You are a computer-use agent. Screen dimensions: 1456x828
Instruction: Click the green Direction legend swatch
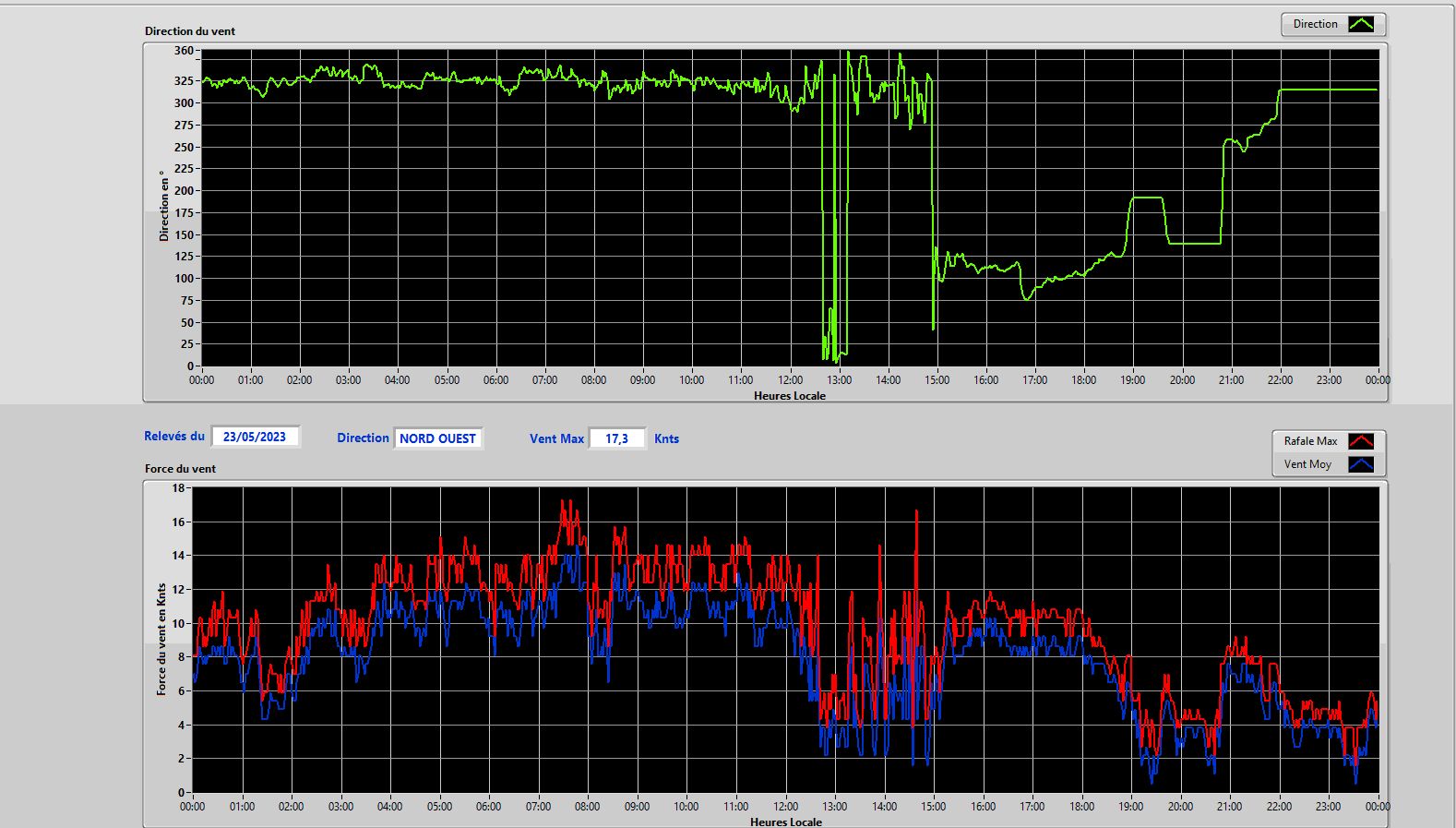[1361, 24]
